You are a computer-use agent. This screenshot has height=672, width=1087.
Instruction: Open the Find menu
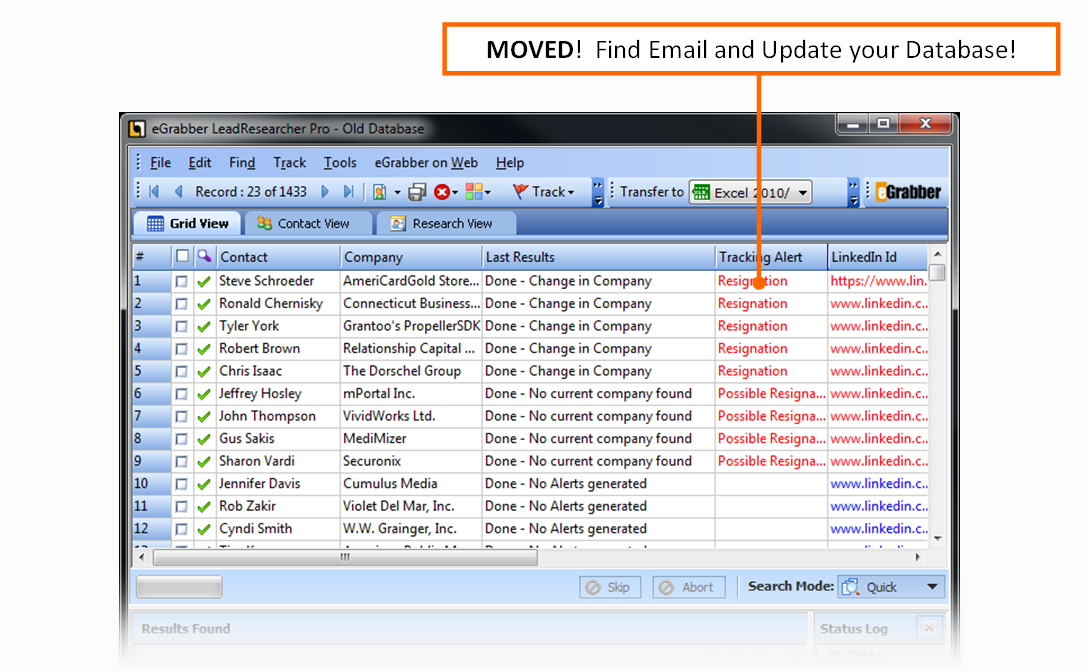point(242,162)
